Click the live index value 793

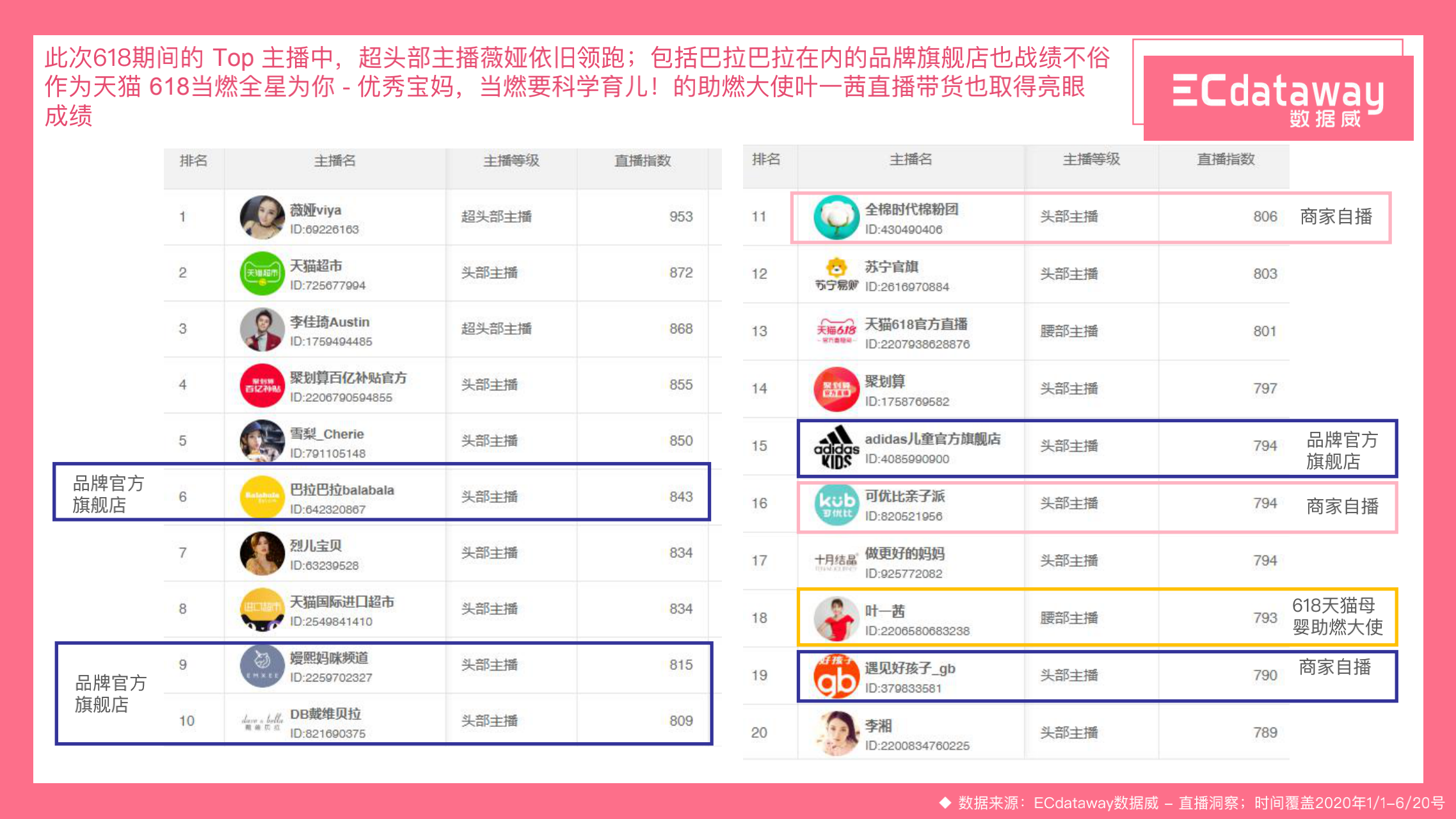(1265, 618)
